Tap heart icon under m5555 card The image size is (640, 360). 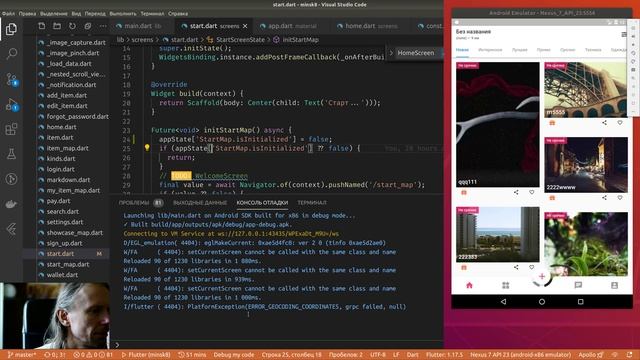coord(620,122)
